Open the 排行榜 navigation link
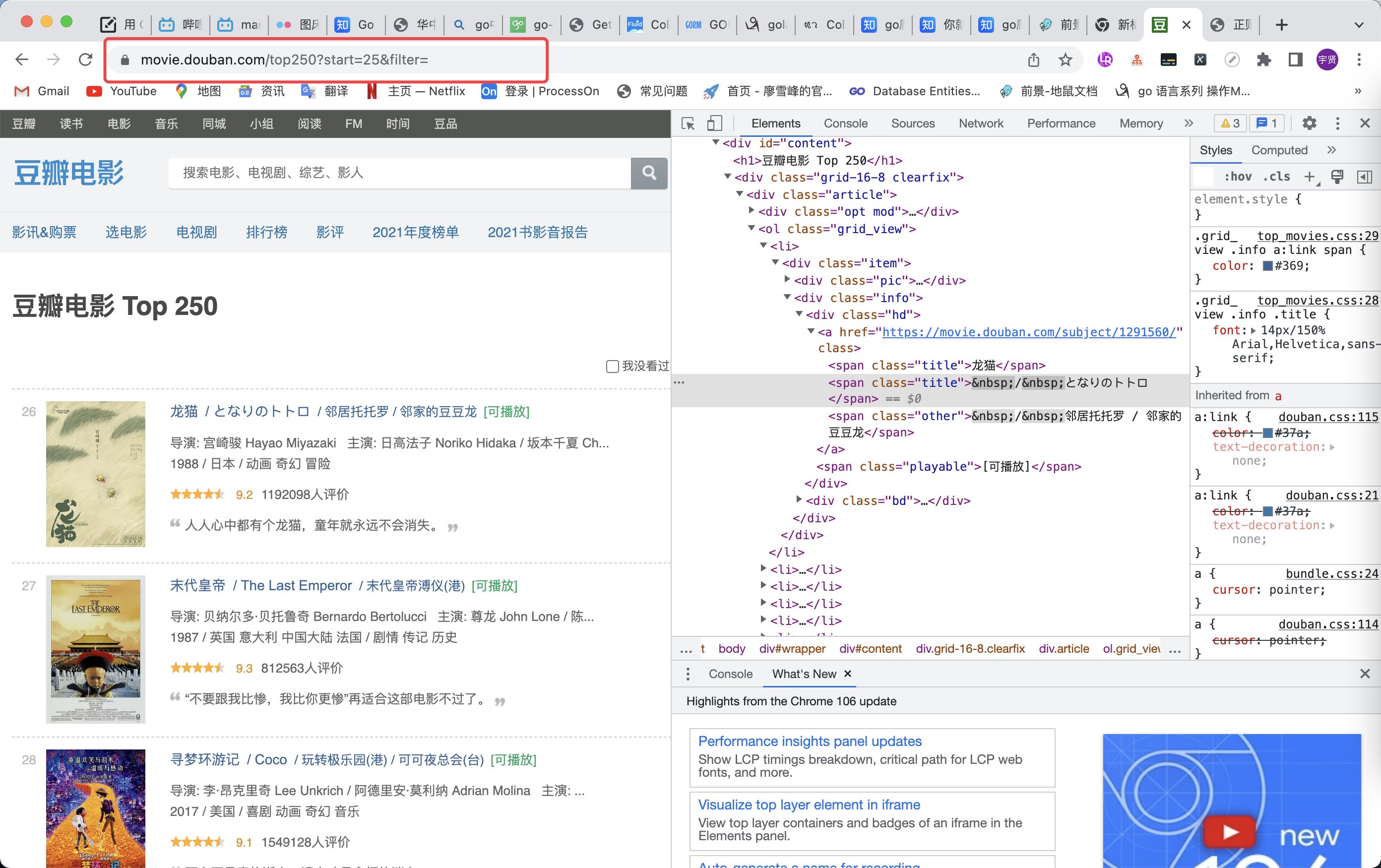This screenshot has width=1381, height=868. click(267, 232)
